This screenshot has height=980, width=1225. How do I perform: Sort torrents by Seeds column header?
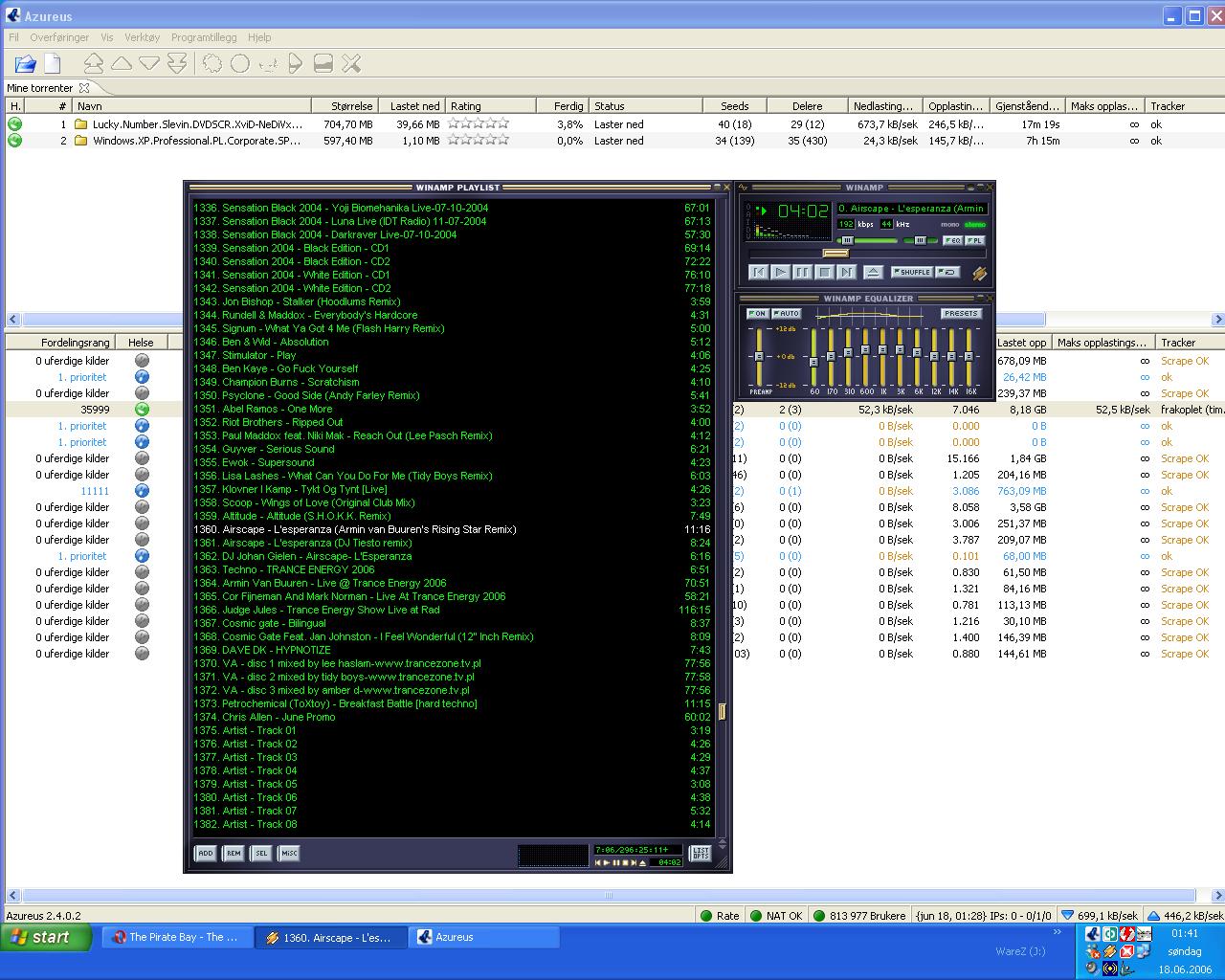coord(734,106)
